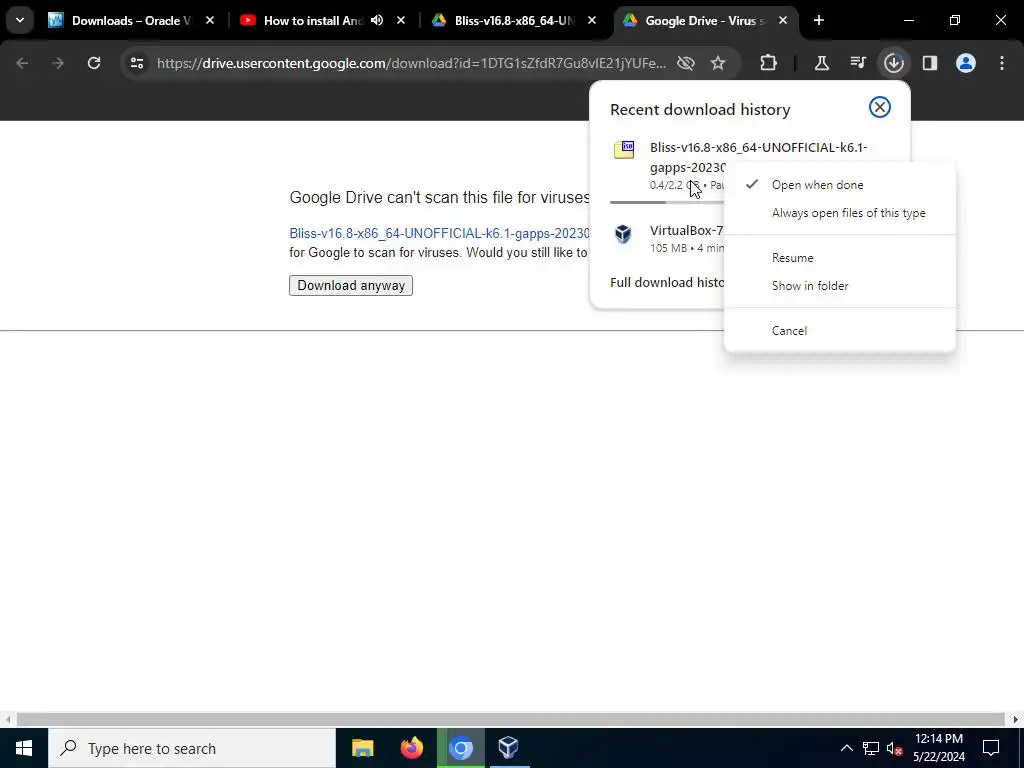Close the YouTube How to install tab
The height and width of the screenshot is (768, 1024).
[x=401, y=20]
